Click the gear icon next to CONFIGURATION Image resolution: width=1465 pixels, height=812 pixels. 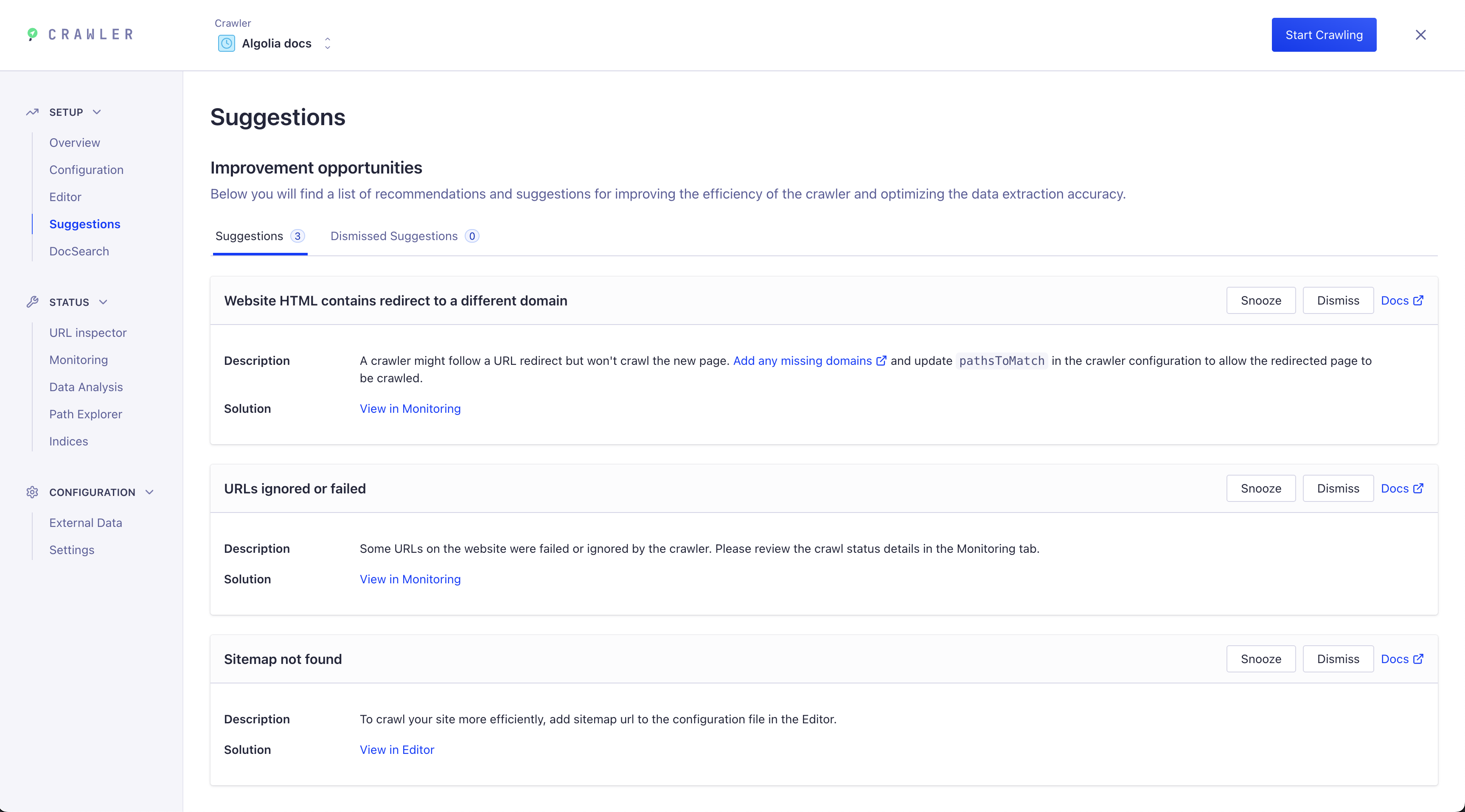[x=32, y=492]
